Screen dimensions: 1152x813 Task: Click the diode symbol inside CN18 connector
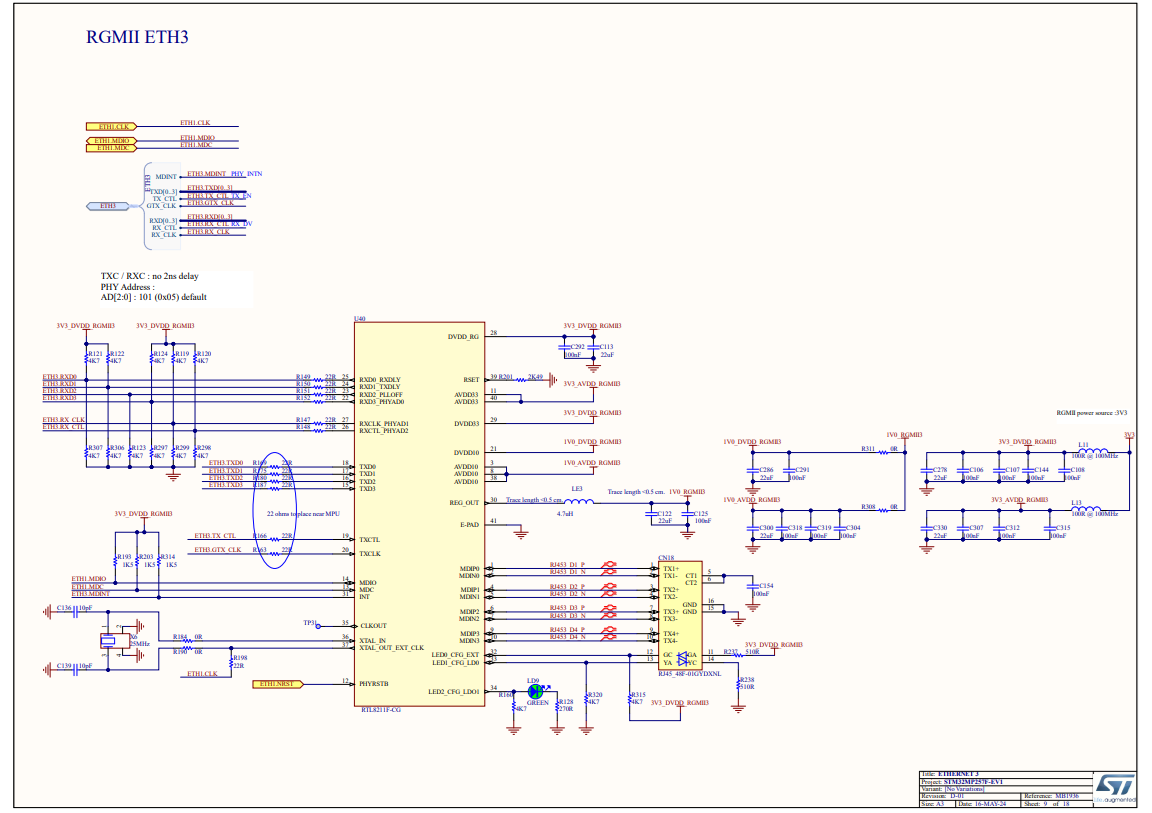click(x=683, y=659)
